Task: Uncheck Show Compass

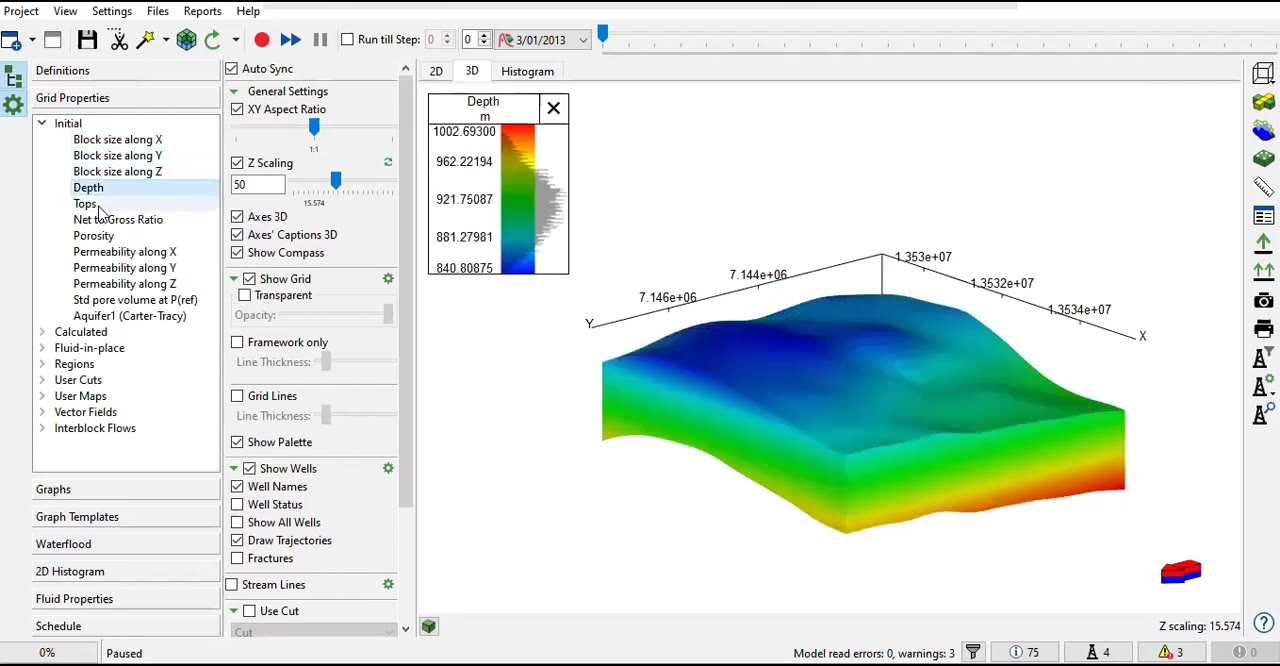Action: (x=237, y=253)
